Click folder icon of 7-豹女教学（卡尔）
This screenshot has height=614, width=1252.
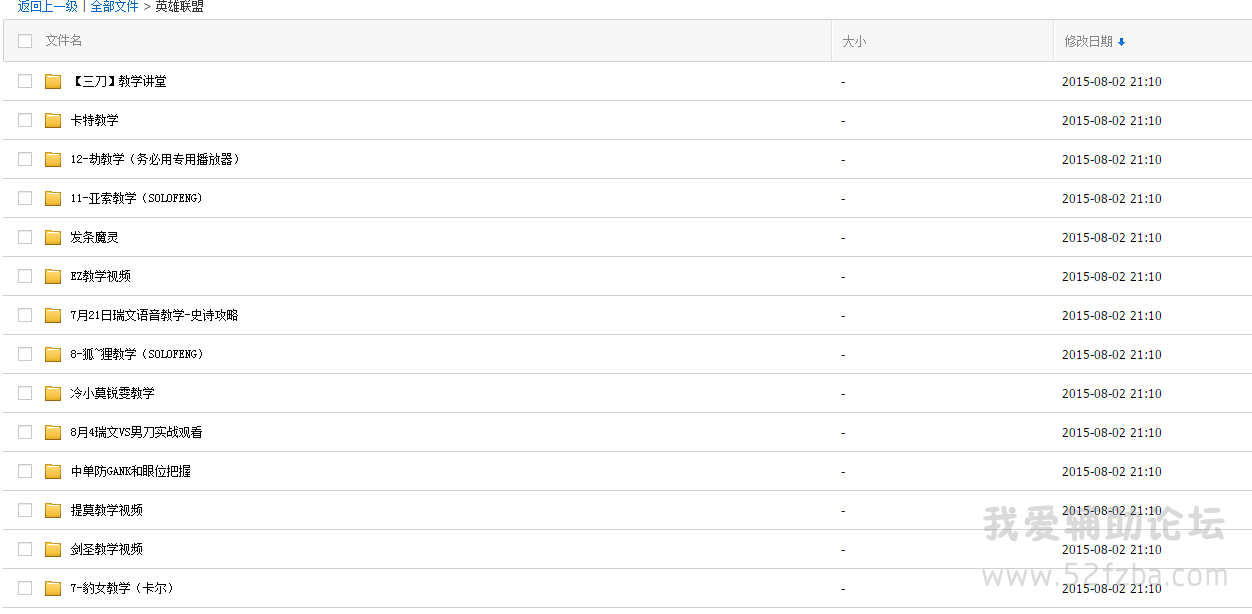53,588
